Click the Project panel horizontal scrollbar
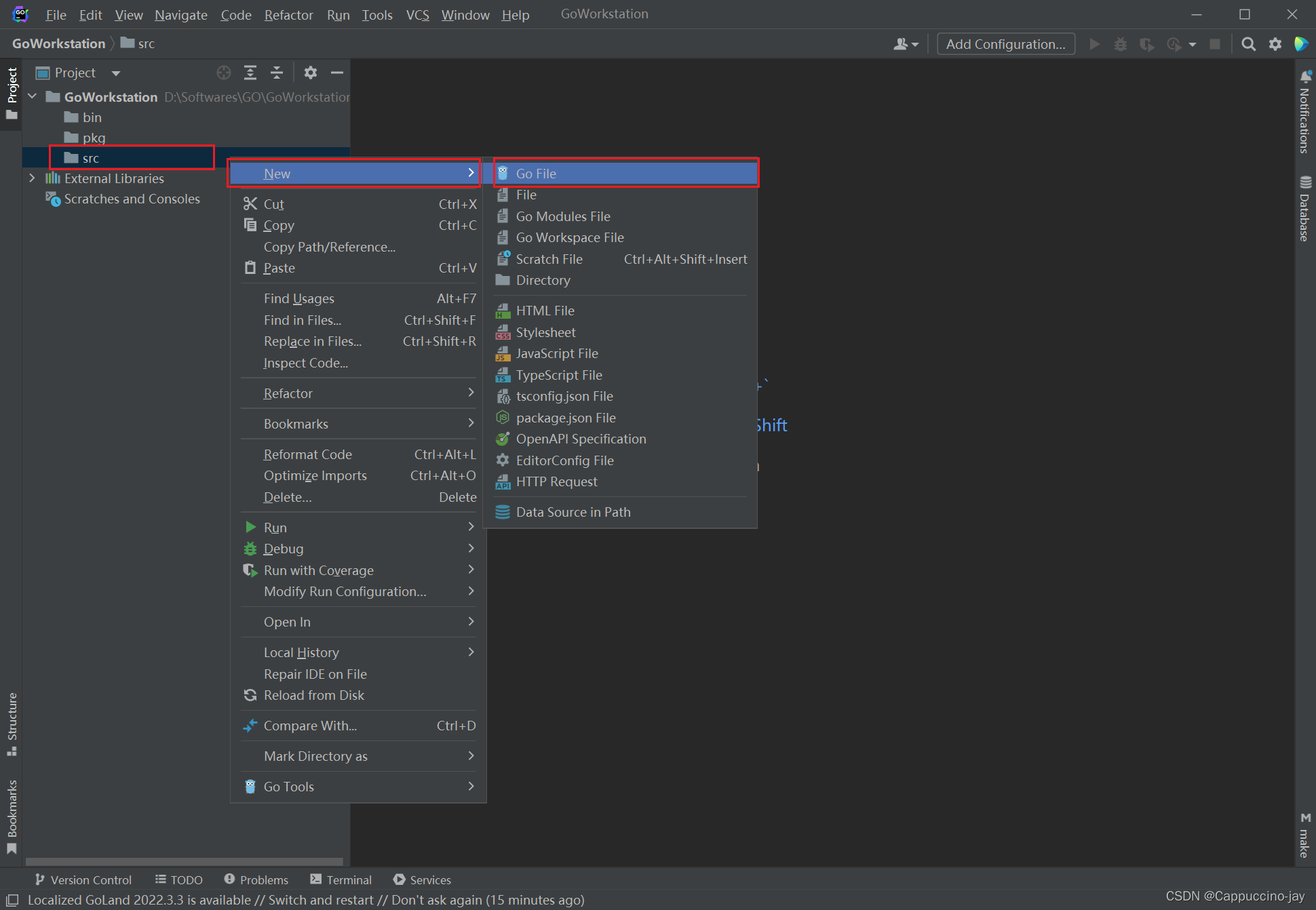Viewport: 1316px width, 910px height. tap(184, 861)
